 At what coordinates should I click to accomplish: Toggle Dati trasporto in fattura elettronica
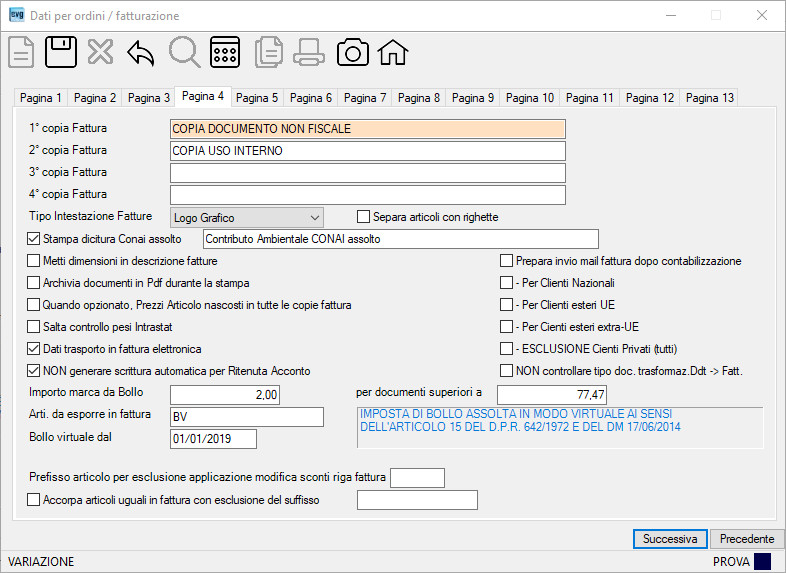click(33, 349)
